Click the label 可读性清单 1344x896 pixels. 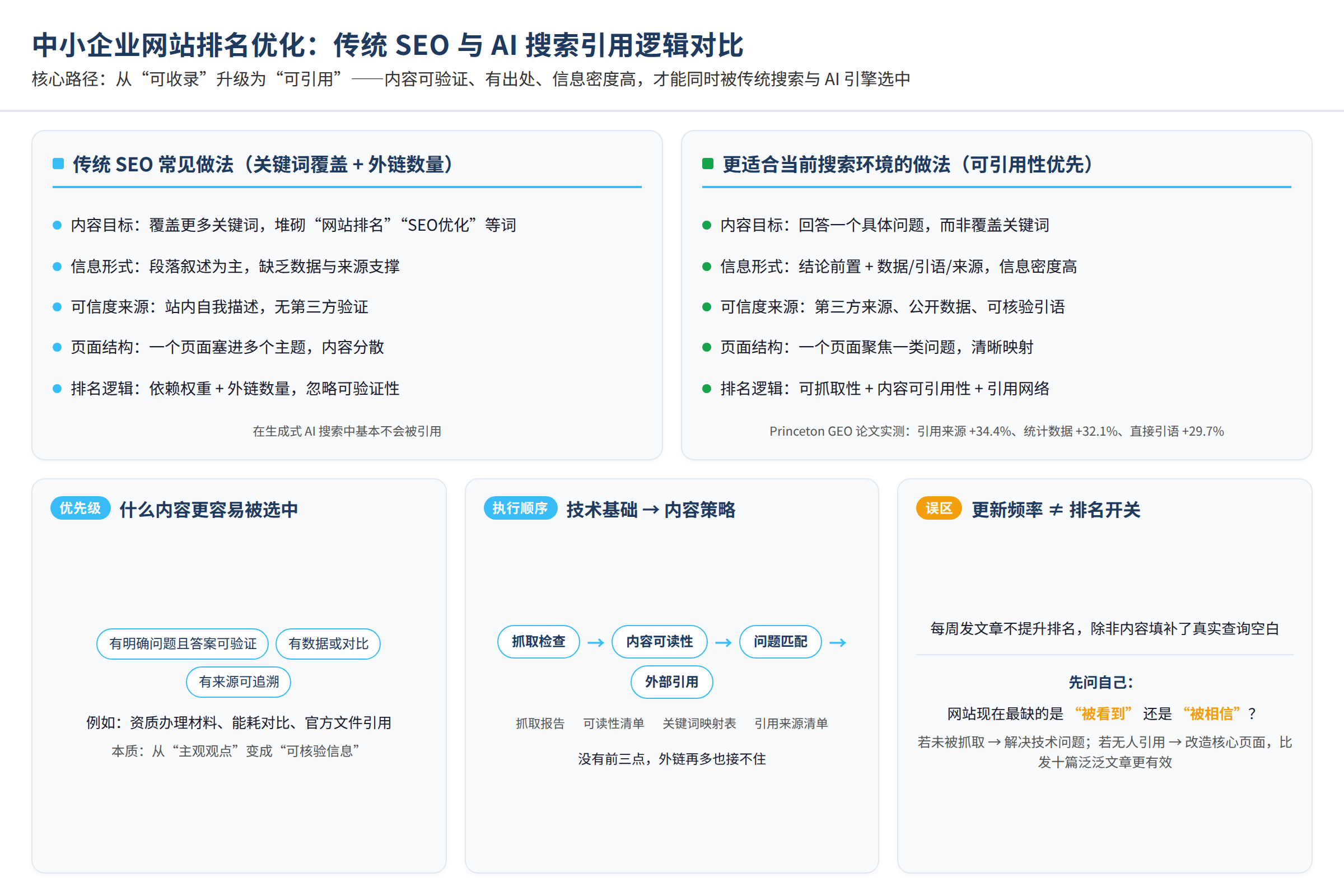[x=613, y=724]
